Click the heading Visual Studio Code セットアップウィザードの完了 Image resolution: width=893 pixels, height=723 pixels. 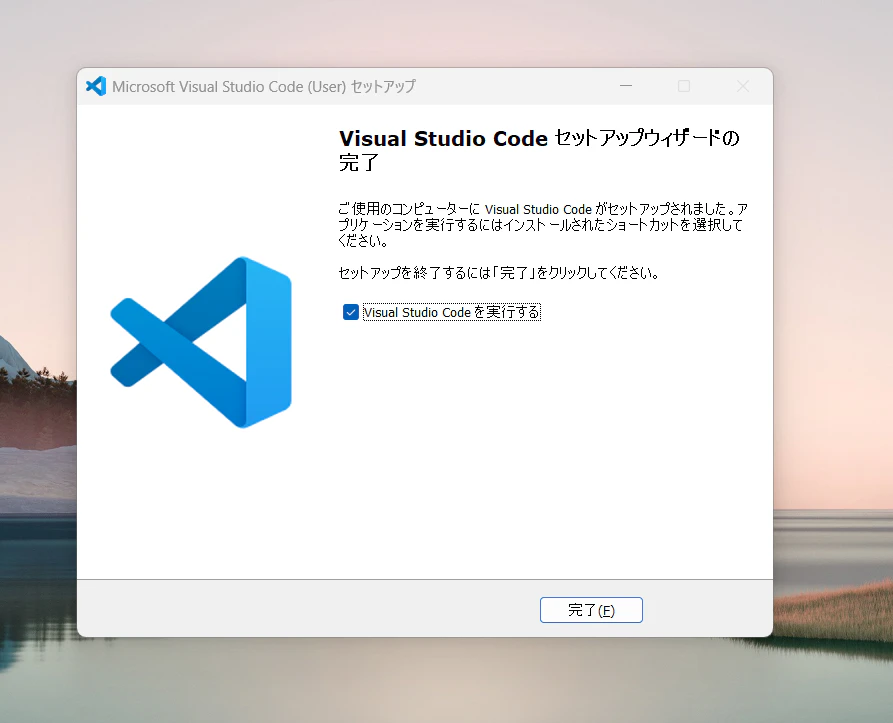click(x=539, y=150)
